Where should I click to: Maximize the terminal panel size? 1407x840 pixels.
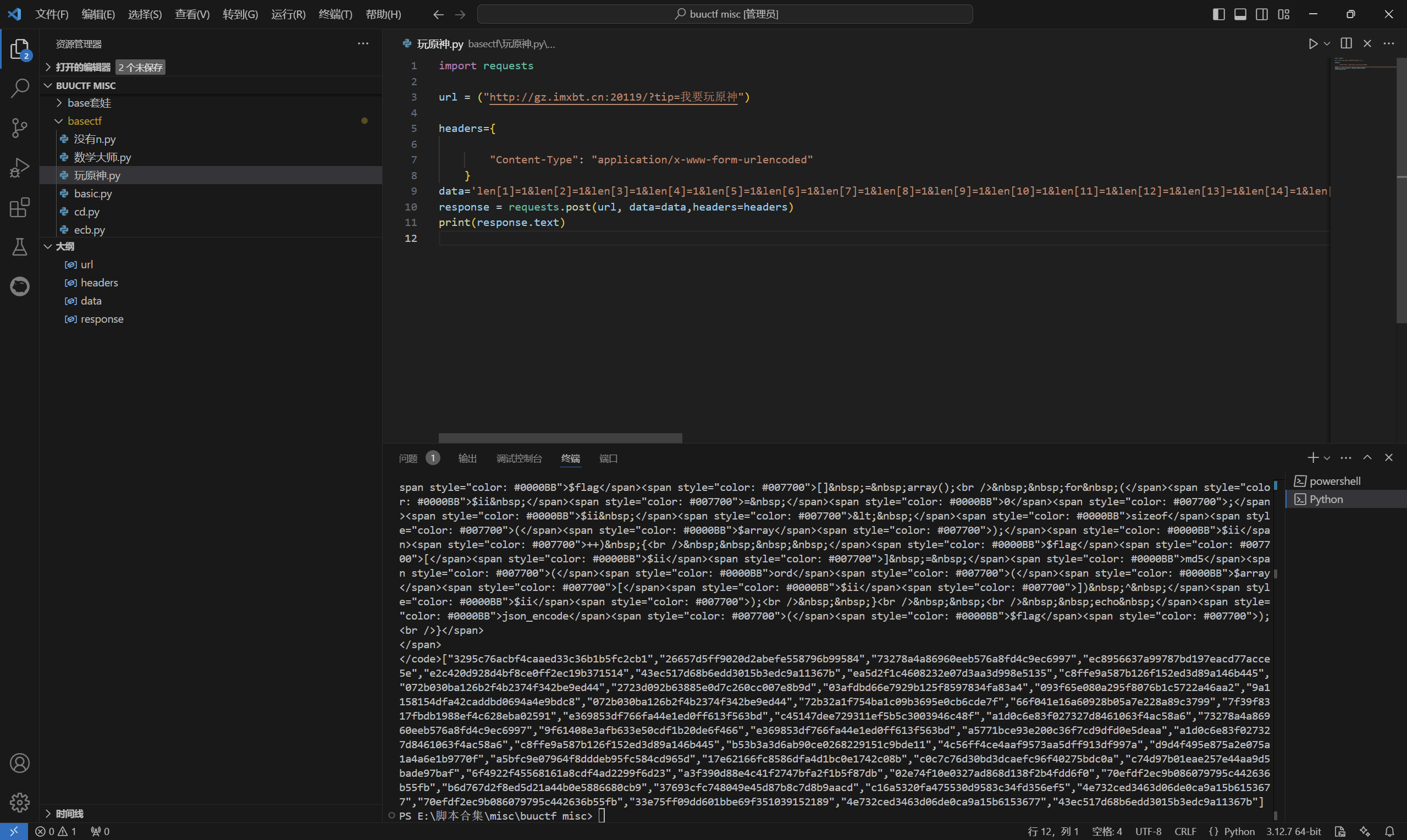pyautogui.click(x=1367, y=457)
